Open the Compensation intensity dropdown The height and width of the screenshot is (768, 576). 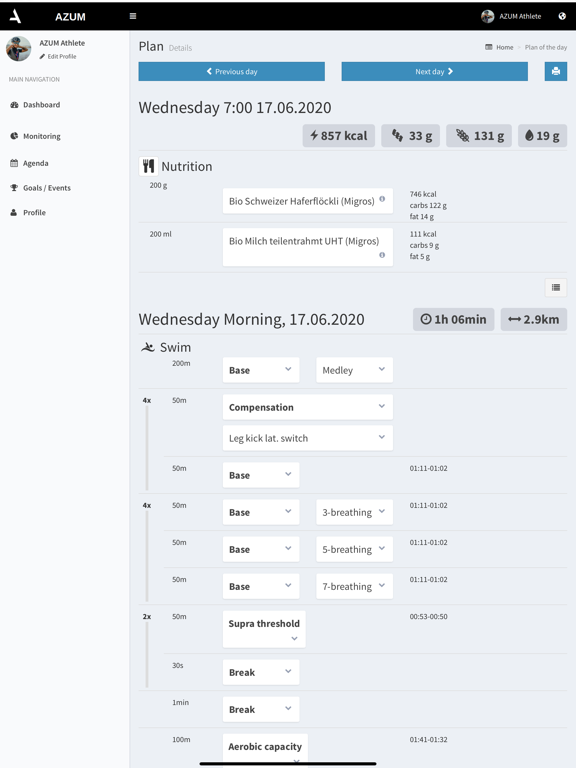tap(308, 407)
